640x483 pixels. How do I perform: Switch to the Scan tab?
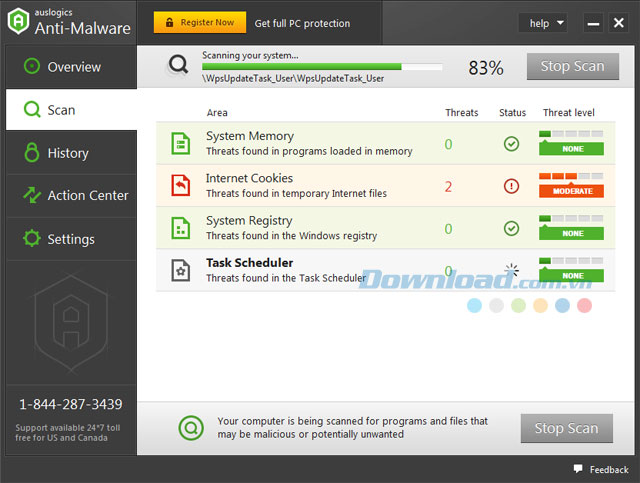pos(71,110)
